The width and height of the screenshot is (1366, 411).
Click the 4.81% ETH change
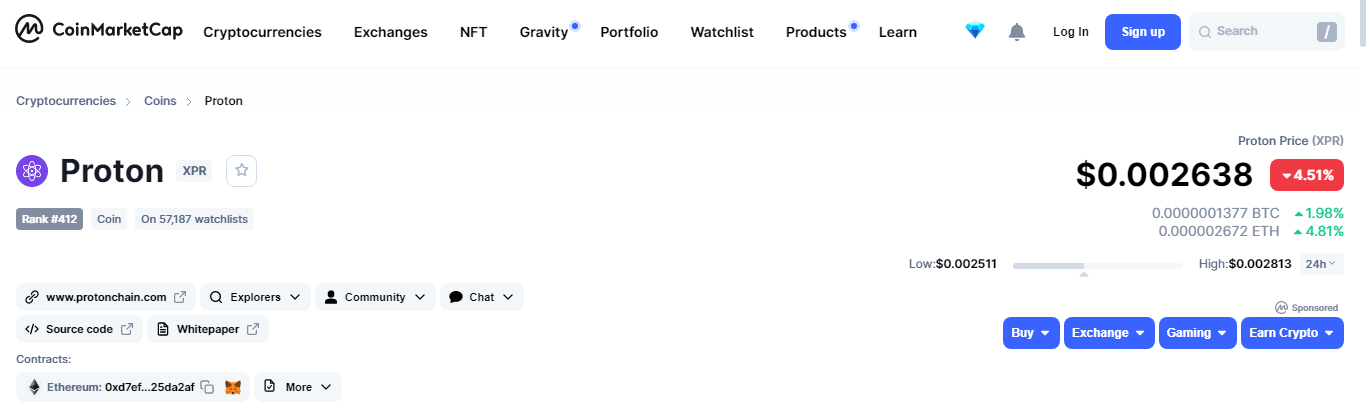[1319, 231]
